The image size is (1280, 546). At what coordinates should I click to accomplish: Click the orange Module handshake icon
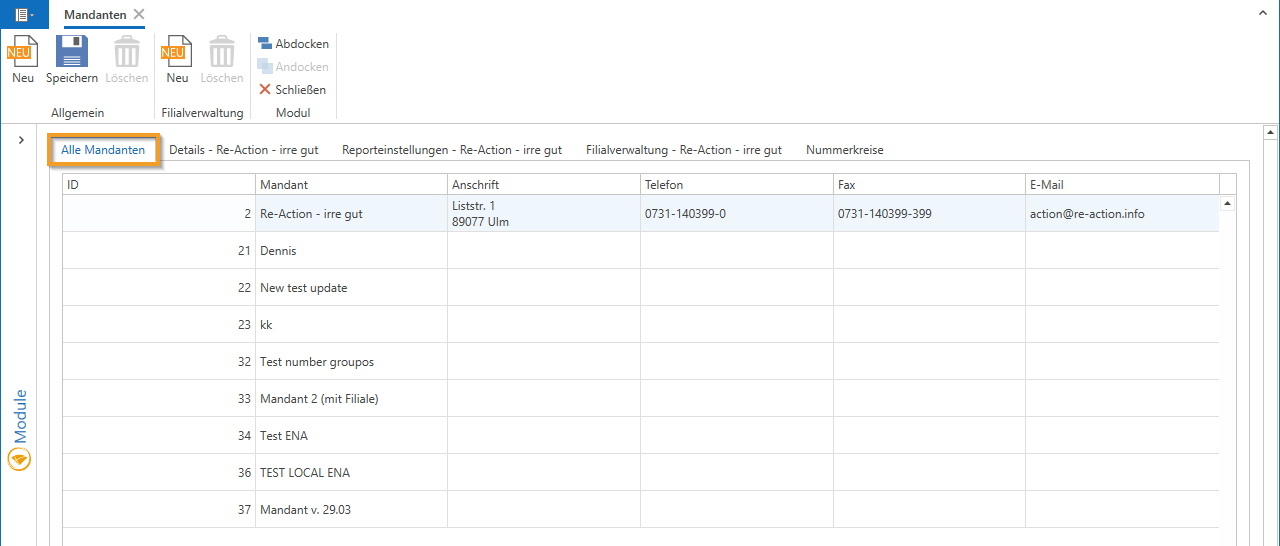tap(19, 459)
